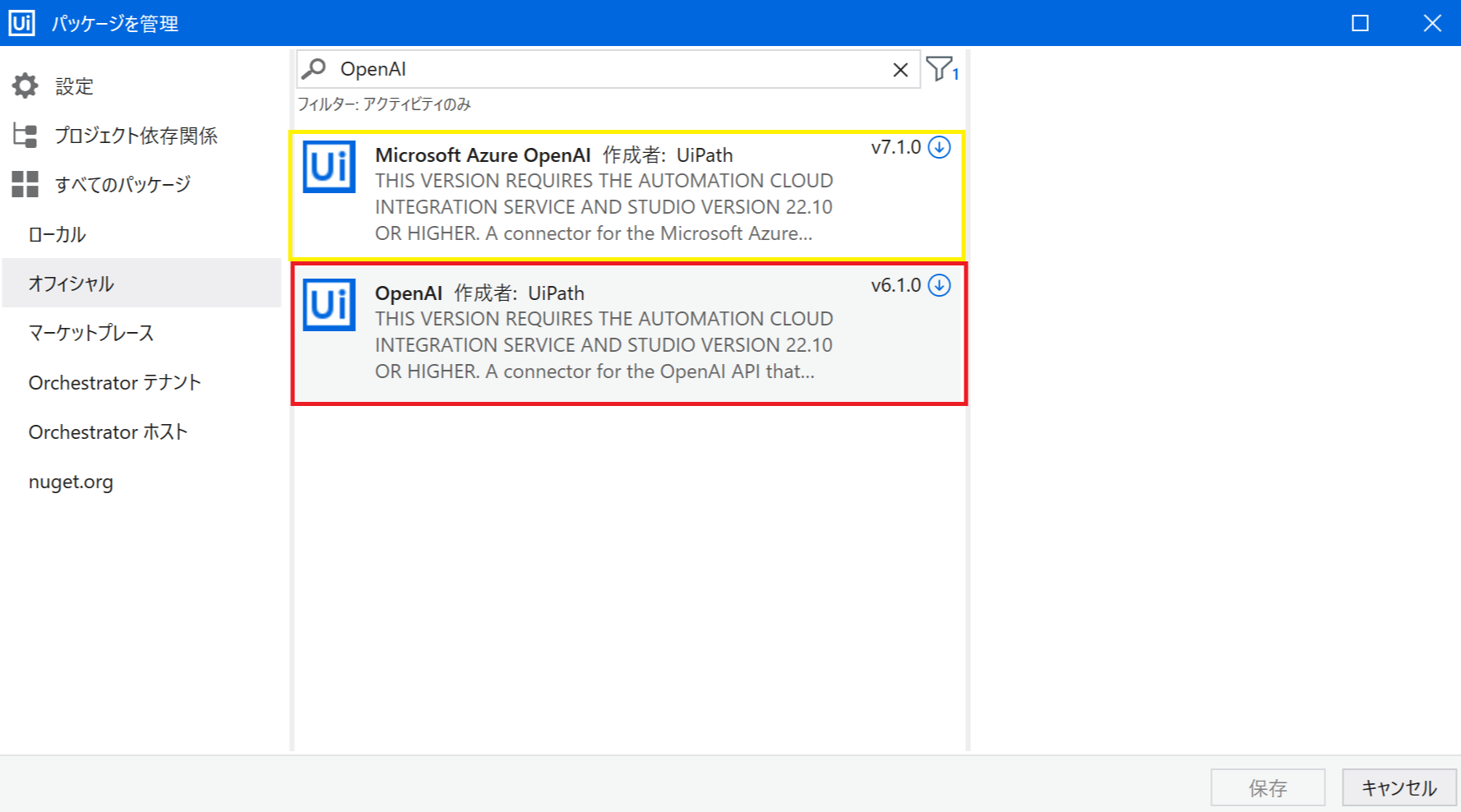Screen dimensions: 1461x812
Task: Click the Microsoft Azure connector description text
Action: pos(604,207)
